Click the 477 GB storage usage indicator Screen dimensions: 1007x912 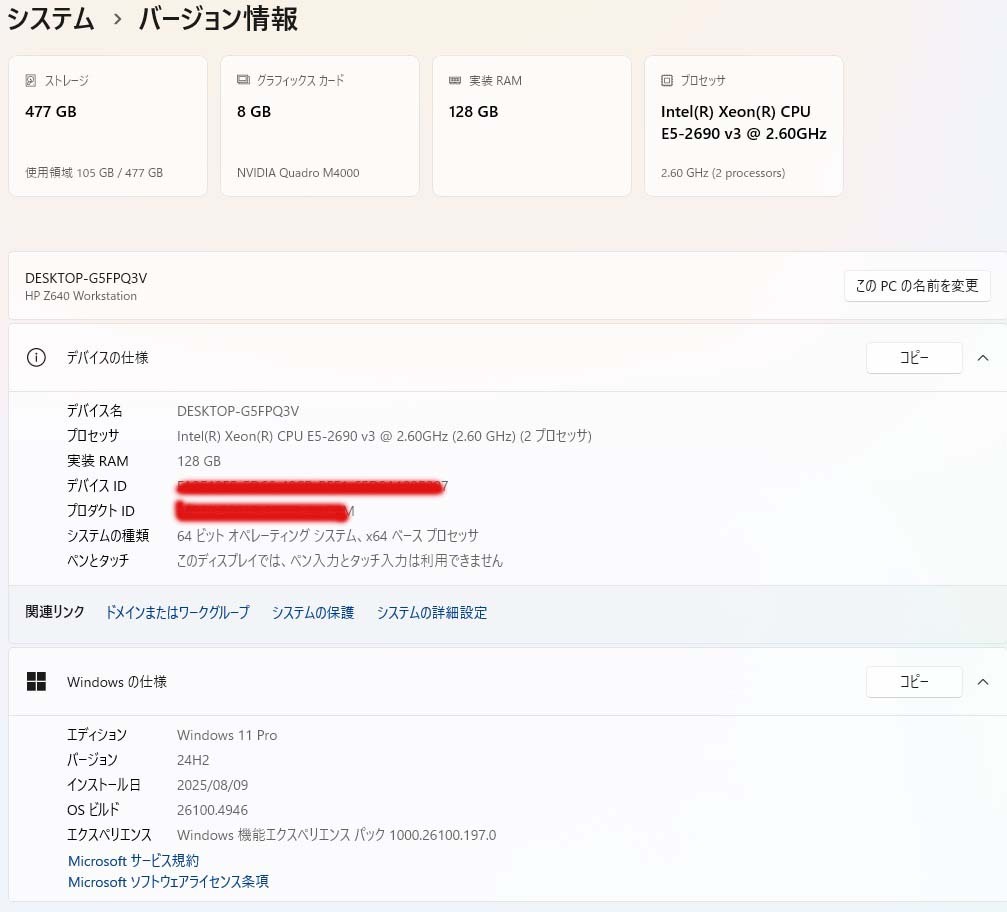click(93, 172)
